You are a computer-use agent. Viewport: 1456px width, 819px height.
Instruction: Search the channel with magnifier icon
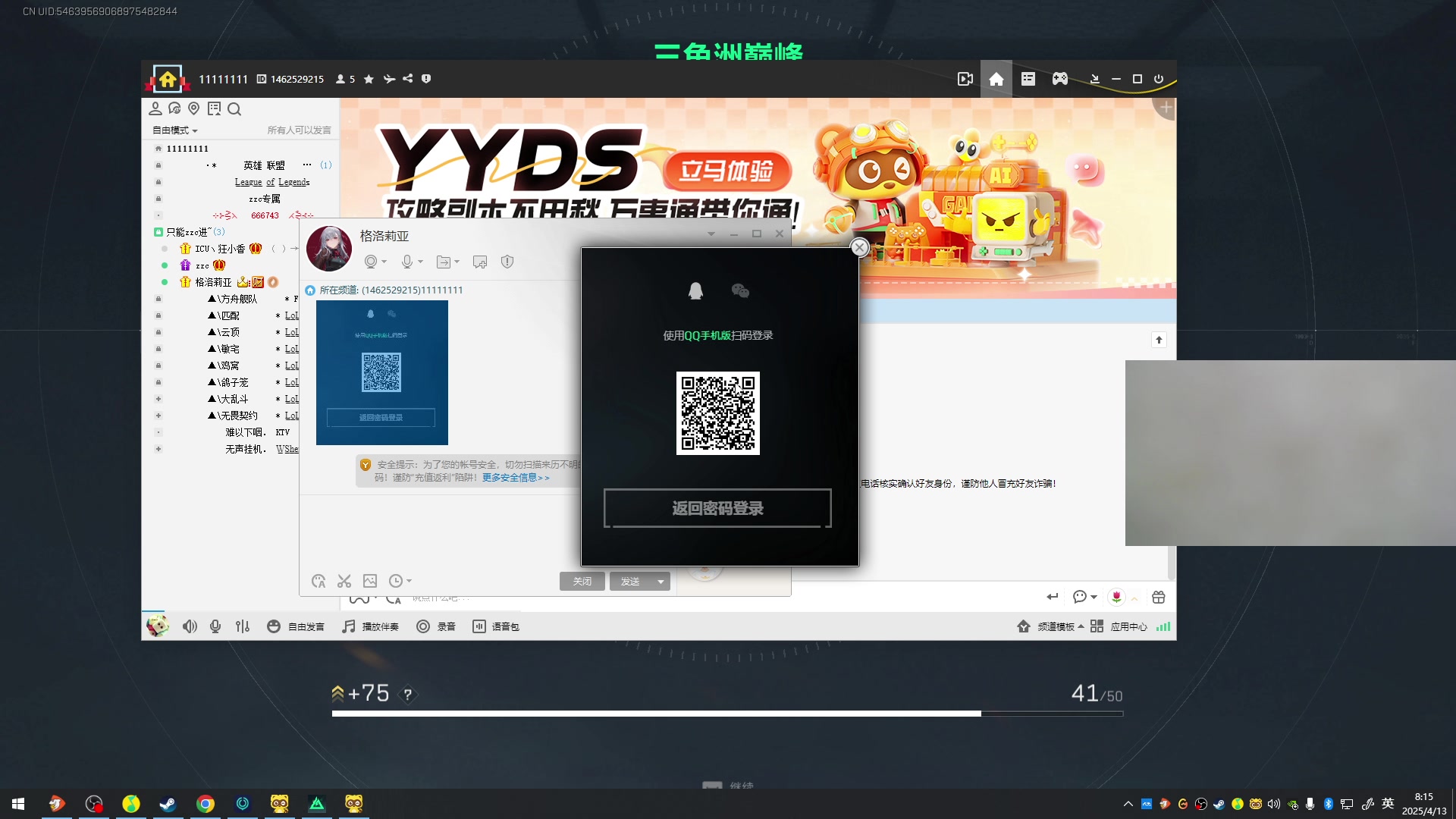pos(234,109)
